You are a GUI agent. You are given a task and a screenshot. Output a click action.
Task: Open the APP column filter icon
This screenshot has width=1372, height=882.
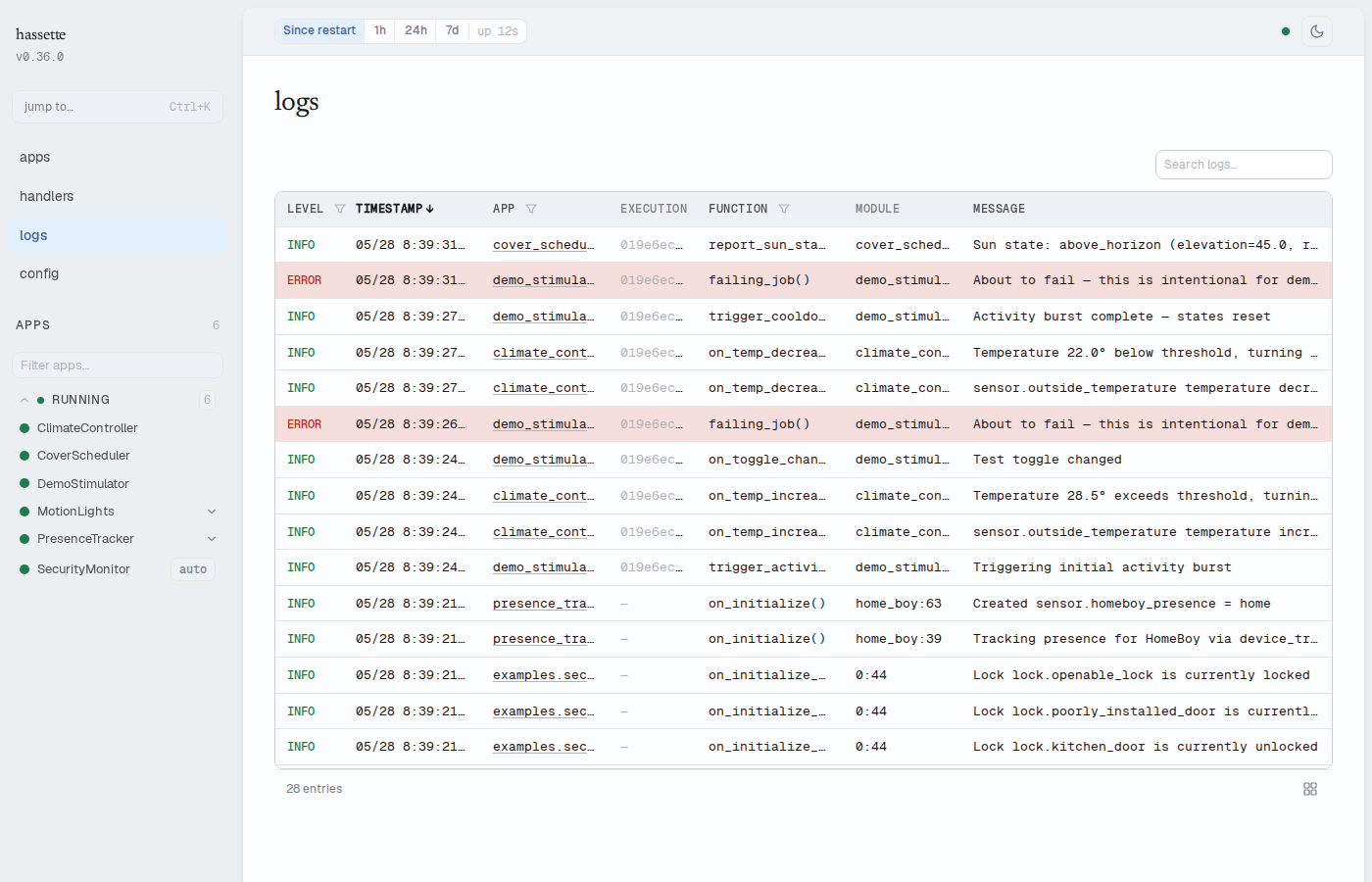click(x=531, y=209)
